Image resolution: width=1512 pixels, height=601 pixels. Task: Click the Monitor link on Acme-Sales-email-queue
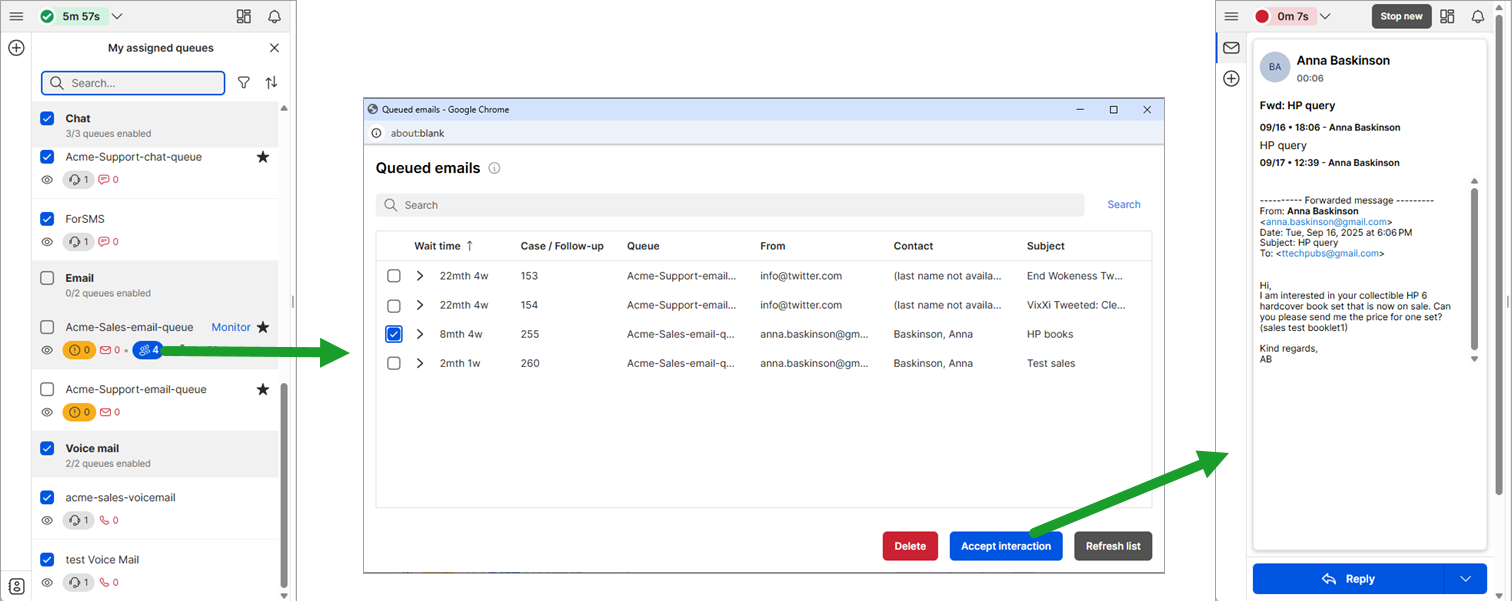[x=231, y=327]
